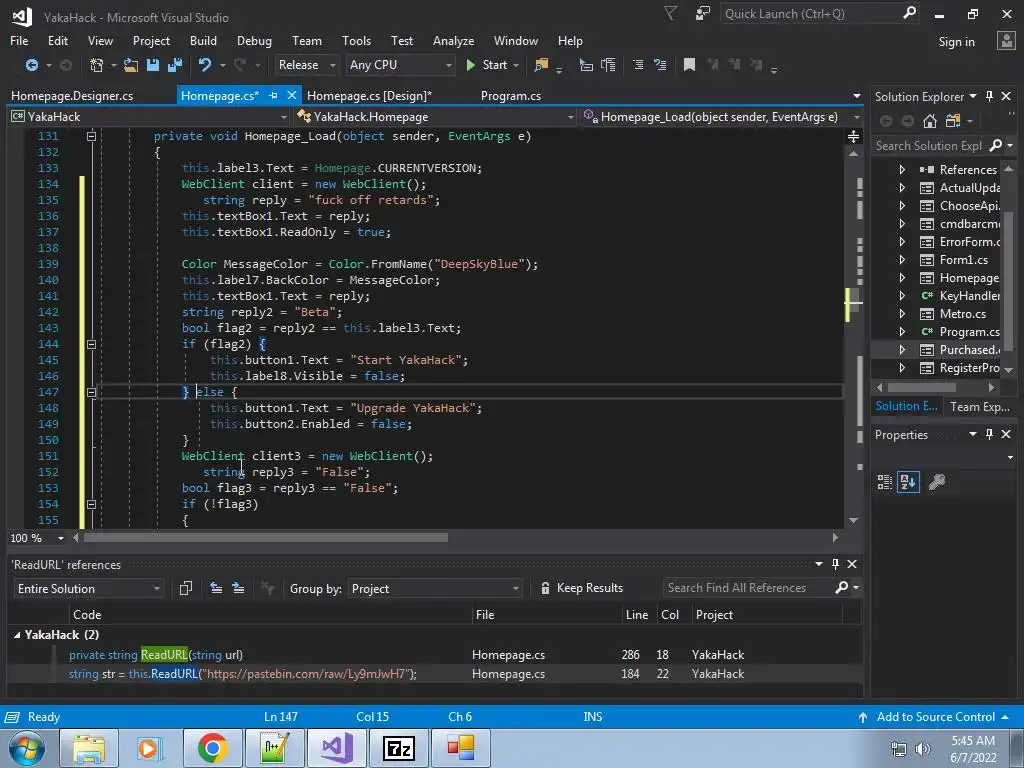
Task: Collapse the Homepage_Load method outline at line 131
Action: click(91, 136)
